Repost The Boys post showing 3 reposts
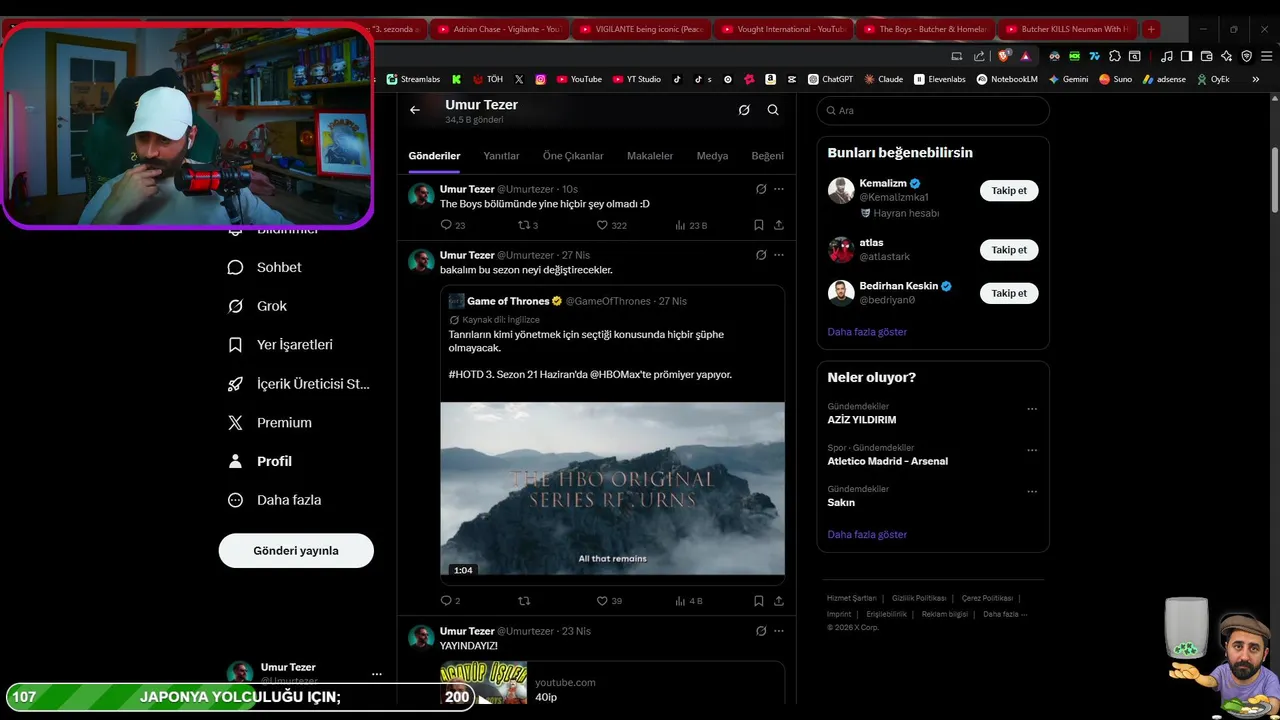The image size is (1280, 720). (x=528, y=225)
